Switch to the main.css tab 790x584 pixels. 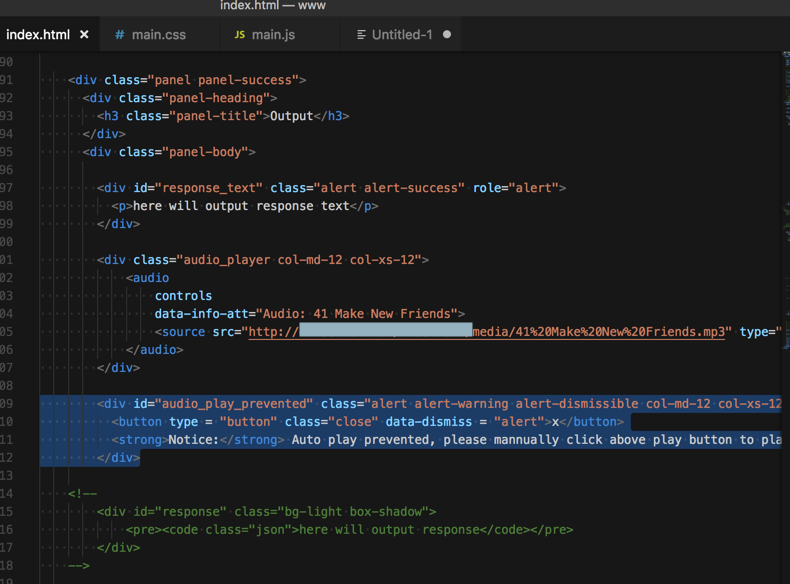coord(158,34)
